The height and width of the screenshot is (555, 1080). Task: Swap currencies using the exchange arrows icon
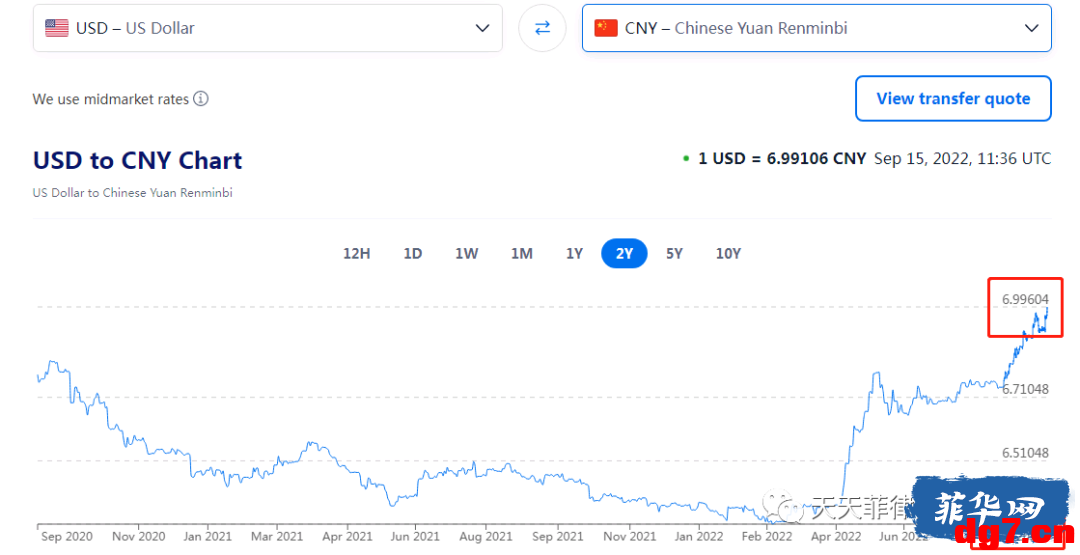pyautogui.click(x=542, y=28)
